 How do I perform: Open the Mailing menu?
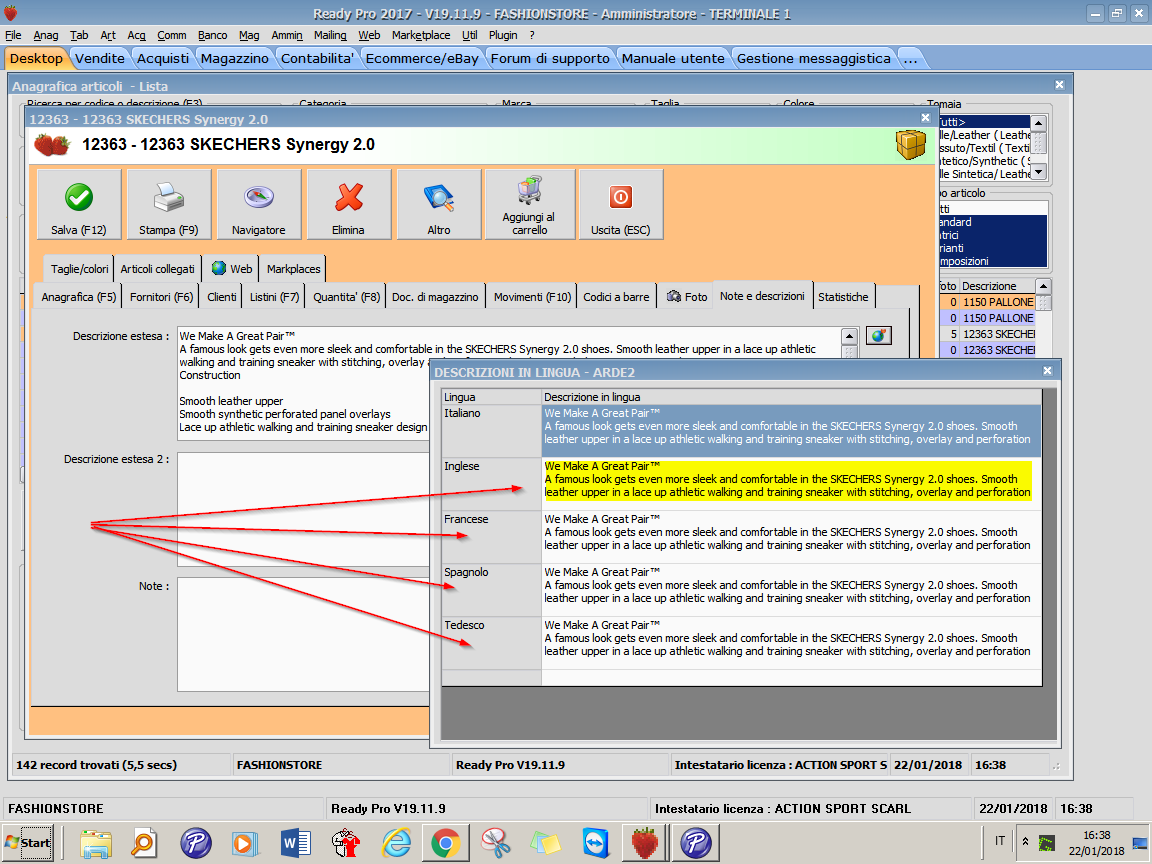point(330,35)
